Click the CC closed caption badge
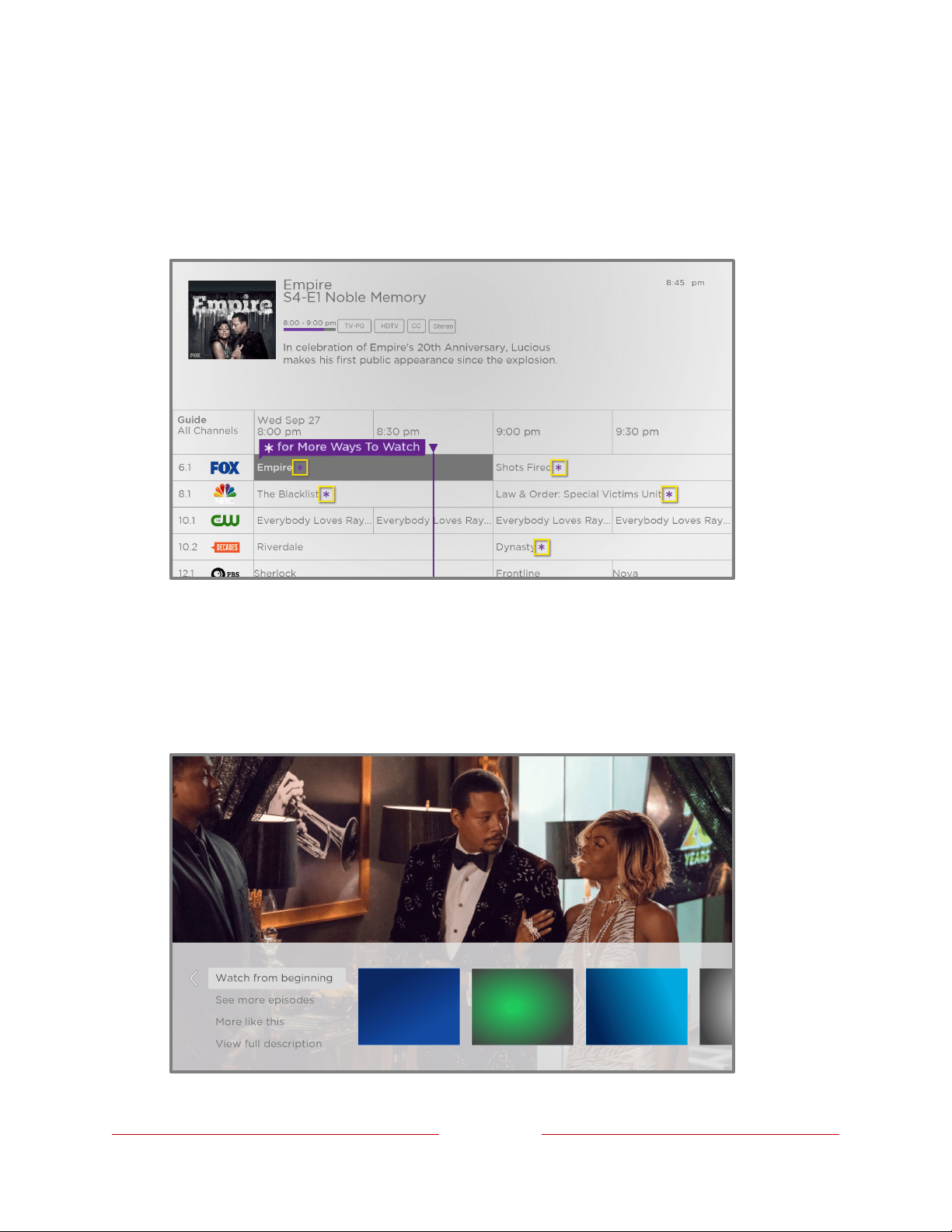The height and width of the screenshot is (1232, 952). [x=417, y=326]
